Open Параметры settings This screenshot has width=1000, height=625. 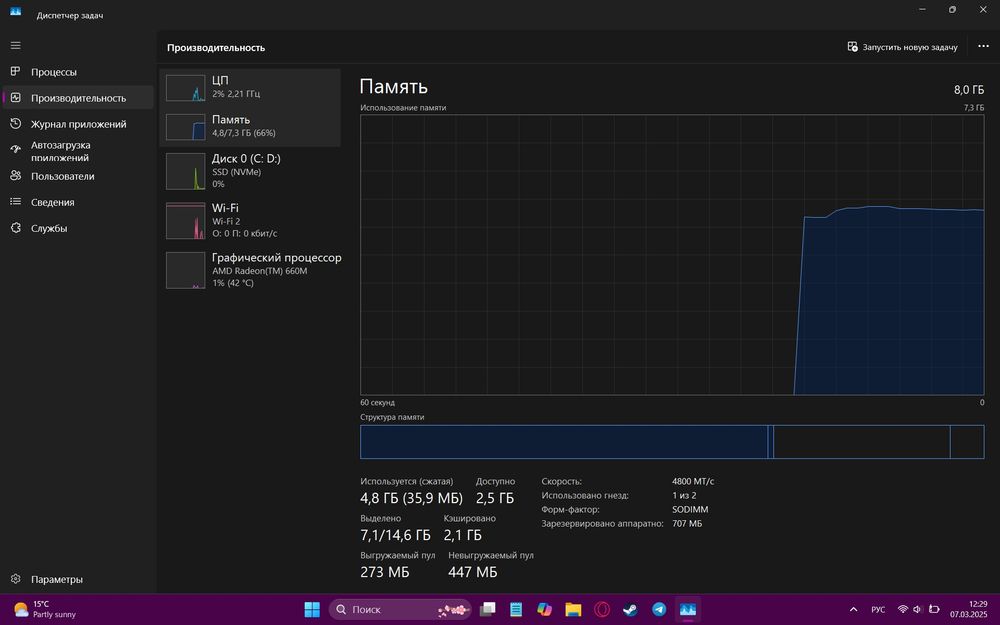point(78,579)
